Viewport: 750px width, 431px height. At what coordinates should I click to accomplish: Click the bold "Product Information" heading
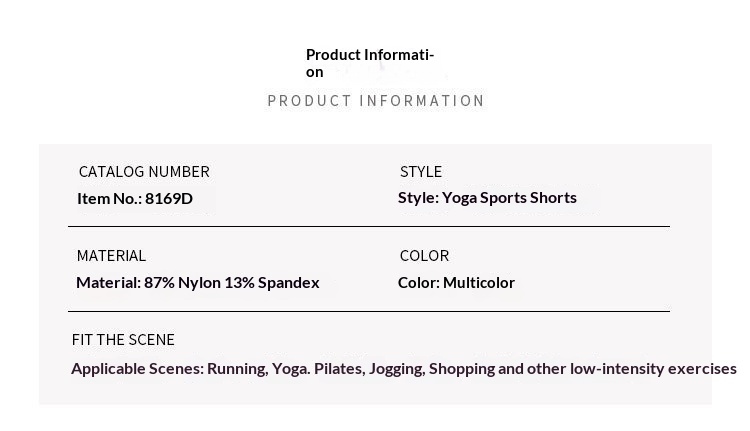tap(369, 62)
